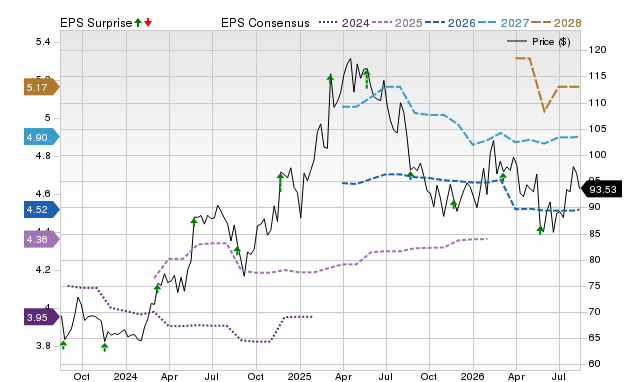Select the dark blue 4.52 EPS value tag
This screenshot has height=382, width=640.
coord(42,209)
